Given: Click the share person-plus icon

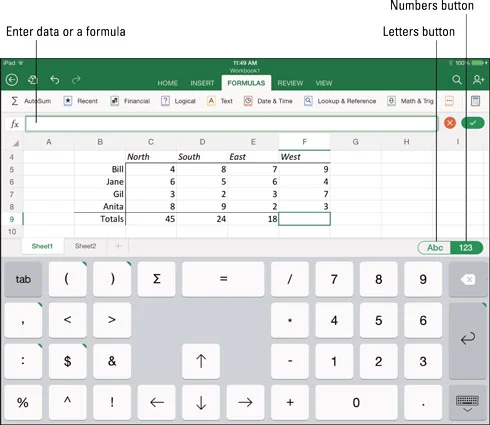Looking at the screenshot, I should click(478, 80).
